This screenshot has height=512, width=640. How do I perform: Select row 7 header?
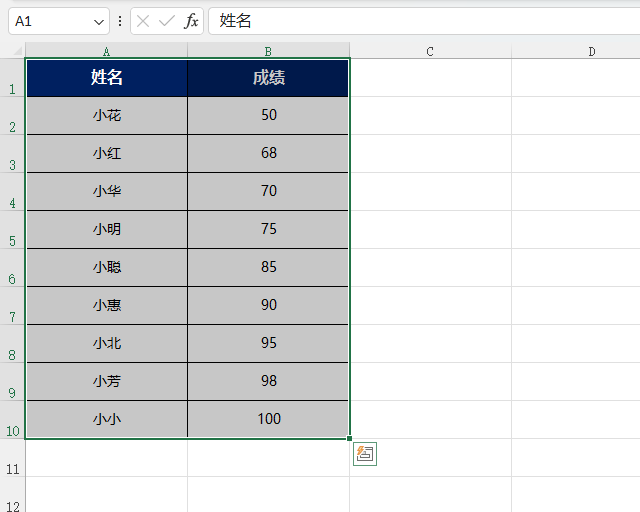[12, 305]
